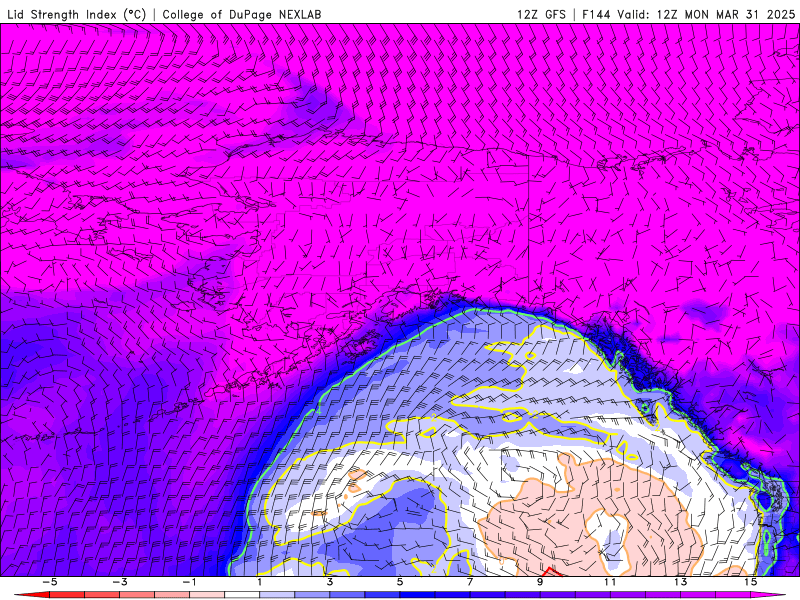The width and height of the screenshot is (800, 600).
Task: Click the 7 tick label on color bar
Action: pos(470,582)
